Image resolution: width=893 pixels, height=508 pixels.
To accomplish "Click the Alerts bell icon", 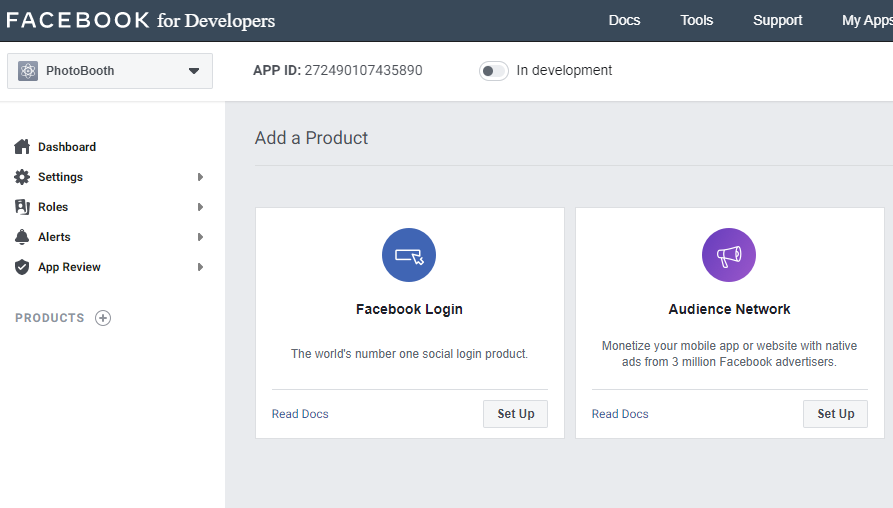I will [x=22, y=237].
